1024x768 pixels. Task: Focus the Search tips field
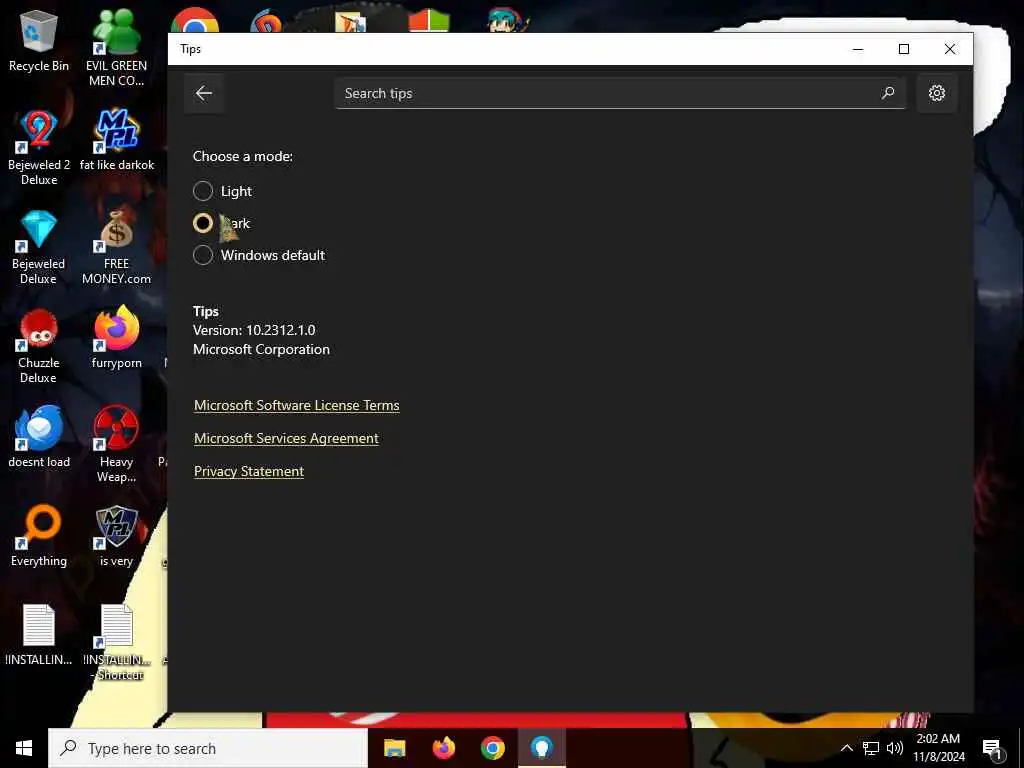(620, 93)
